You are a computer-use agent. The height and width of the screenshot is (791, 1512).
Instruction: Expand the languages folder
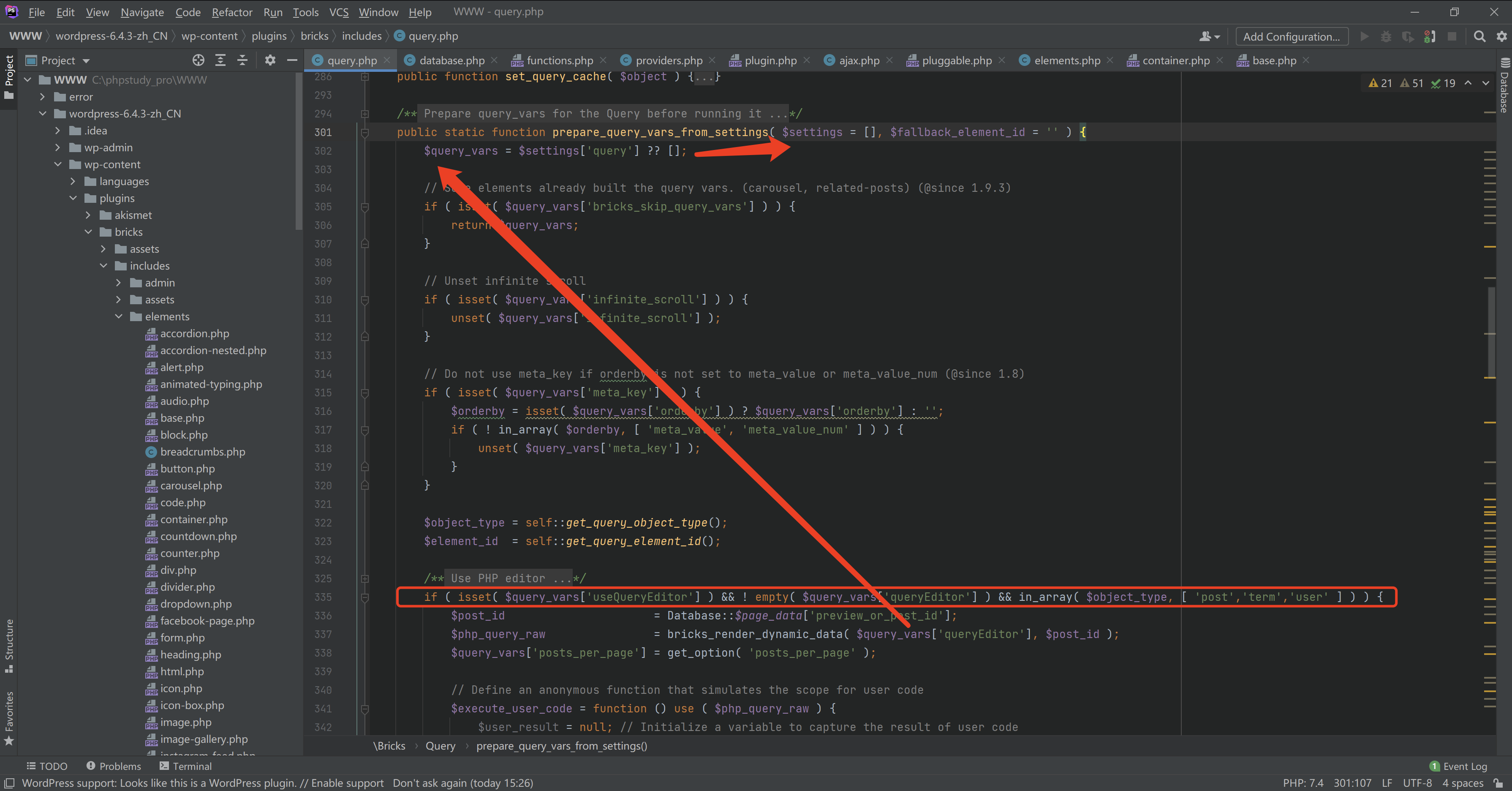click(x=73, y=181)
